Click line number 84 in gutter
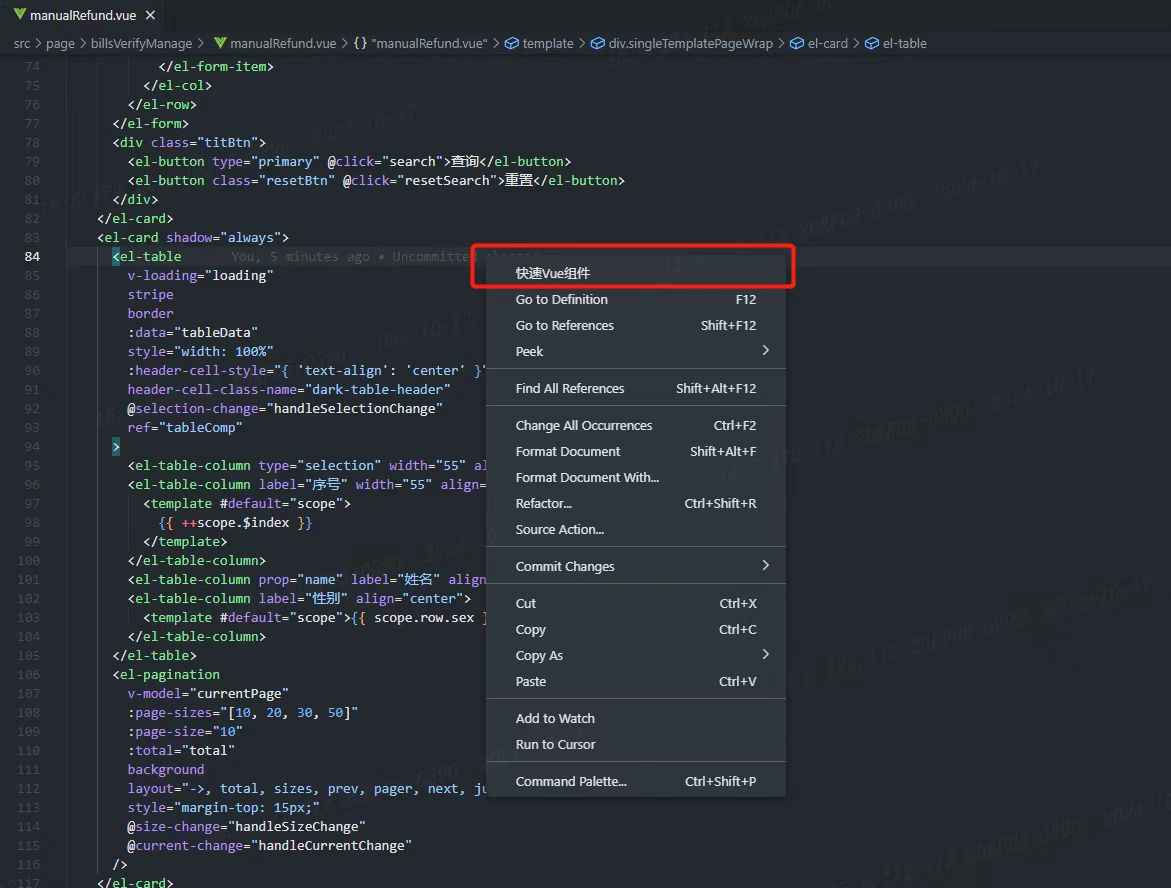The height and width of the screenshot is (888, 1171). pos(32,256)
